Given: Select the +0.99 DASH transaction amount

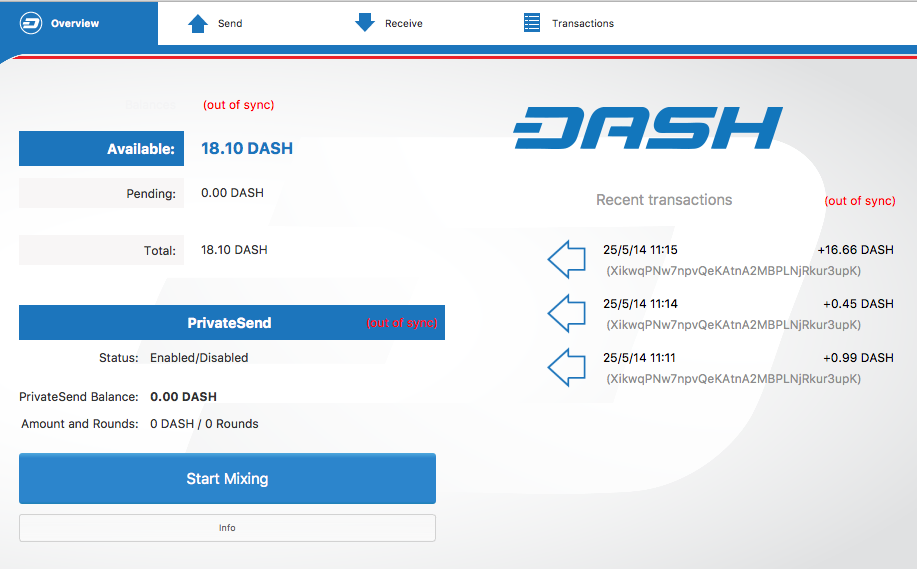Looking at the screenshot, I should coord(858,358).
